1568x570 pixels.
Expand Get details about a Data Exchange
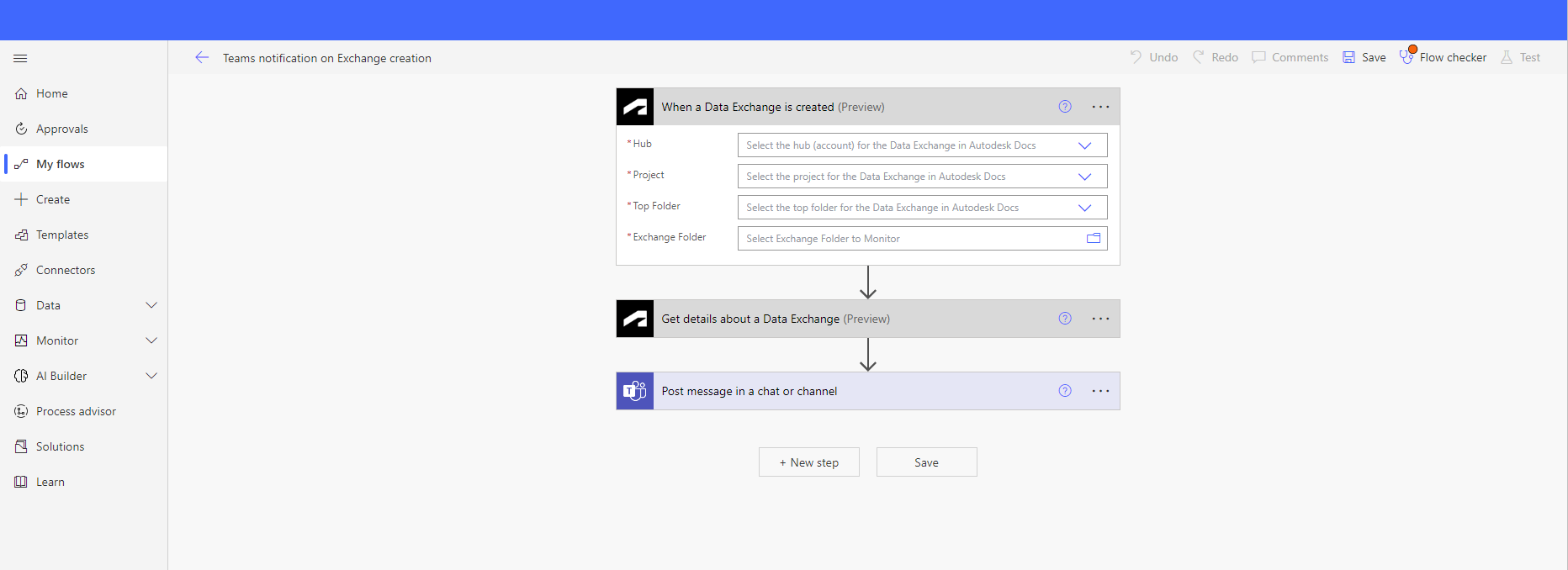[868, 319]
